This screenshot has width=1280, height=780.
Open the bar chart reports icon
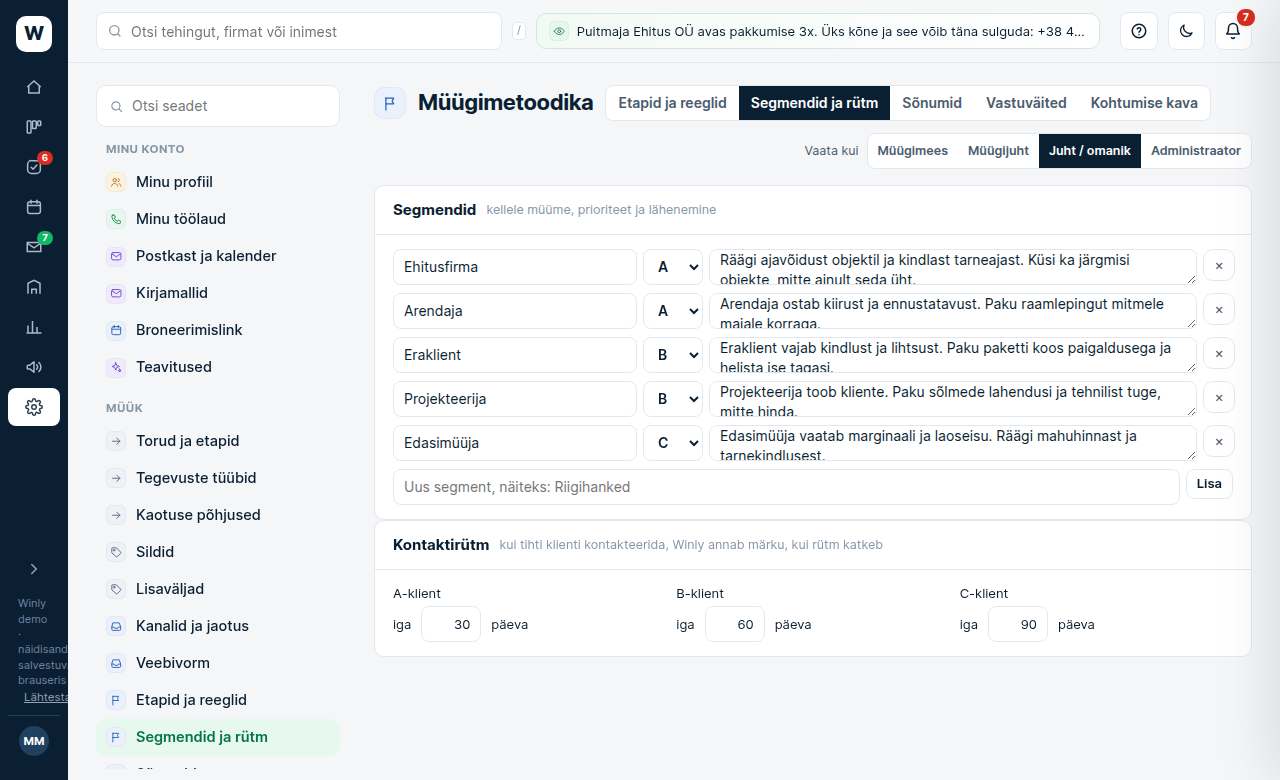[x=34, y=327]
